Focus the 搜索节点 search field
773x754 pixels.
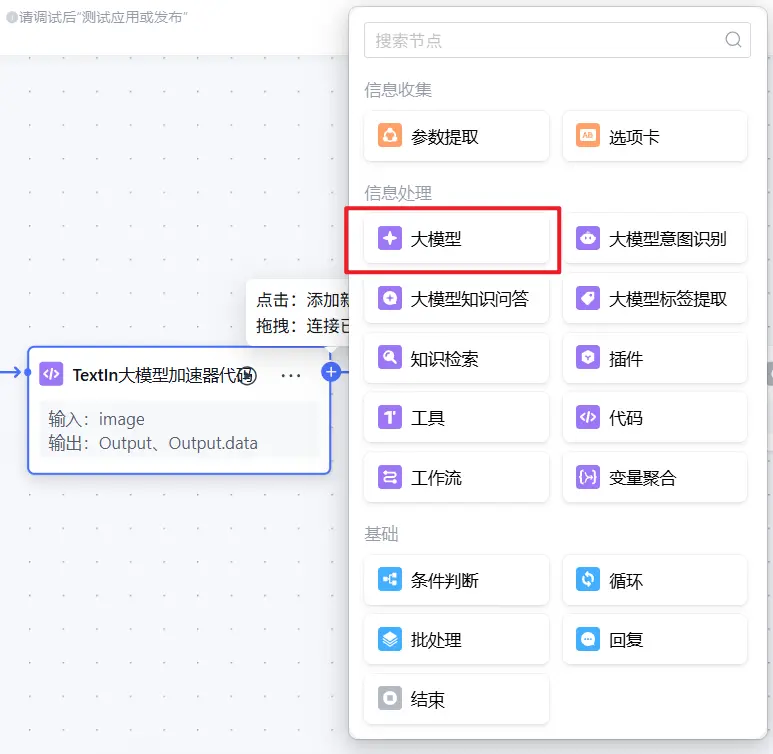[x=557, y=40]
